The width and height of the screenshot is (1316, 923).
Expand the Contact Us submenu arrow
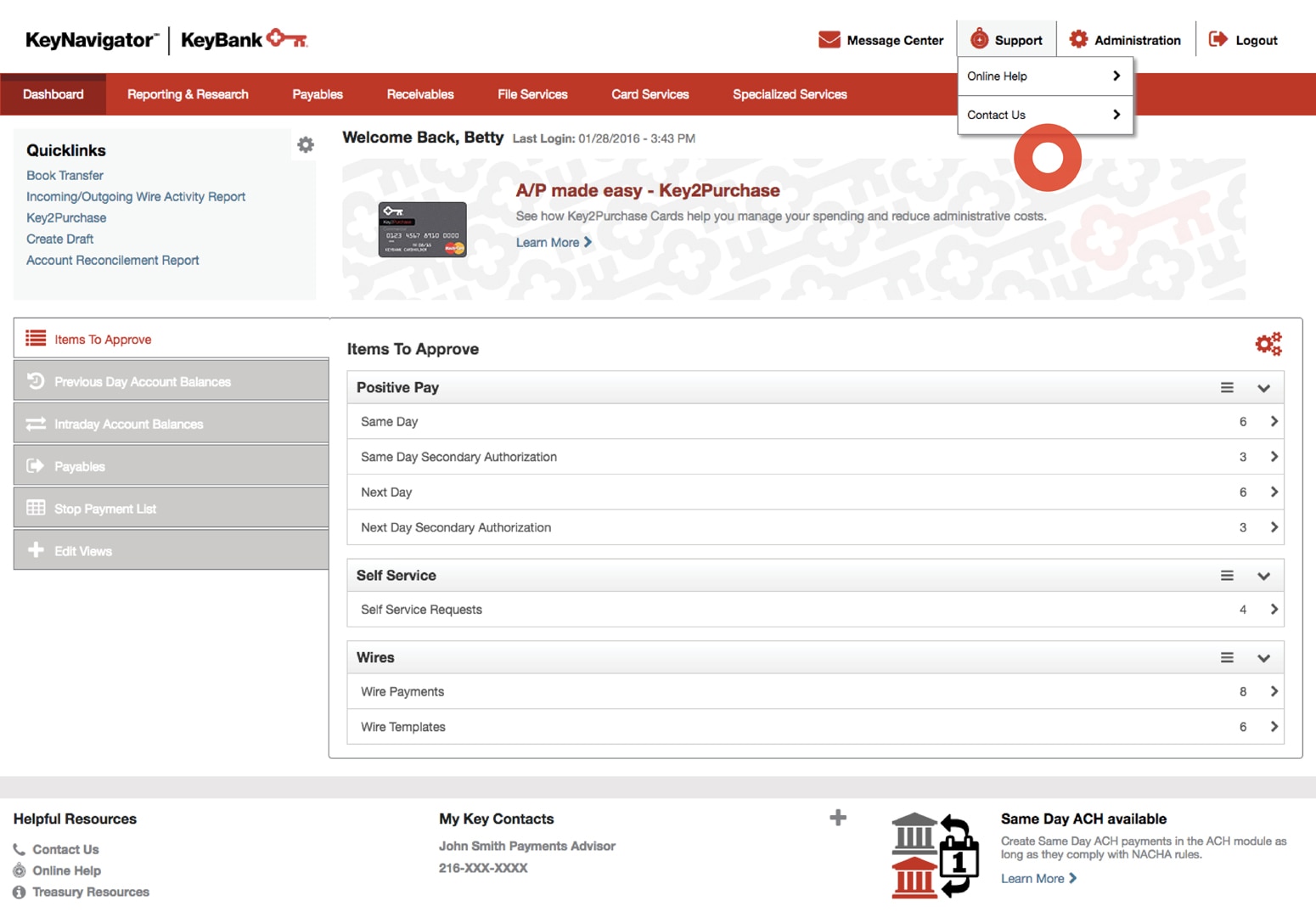tap(1116, 115)
